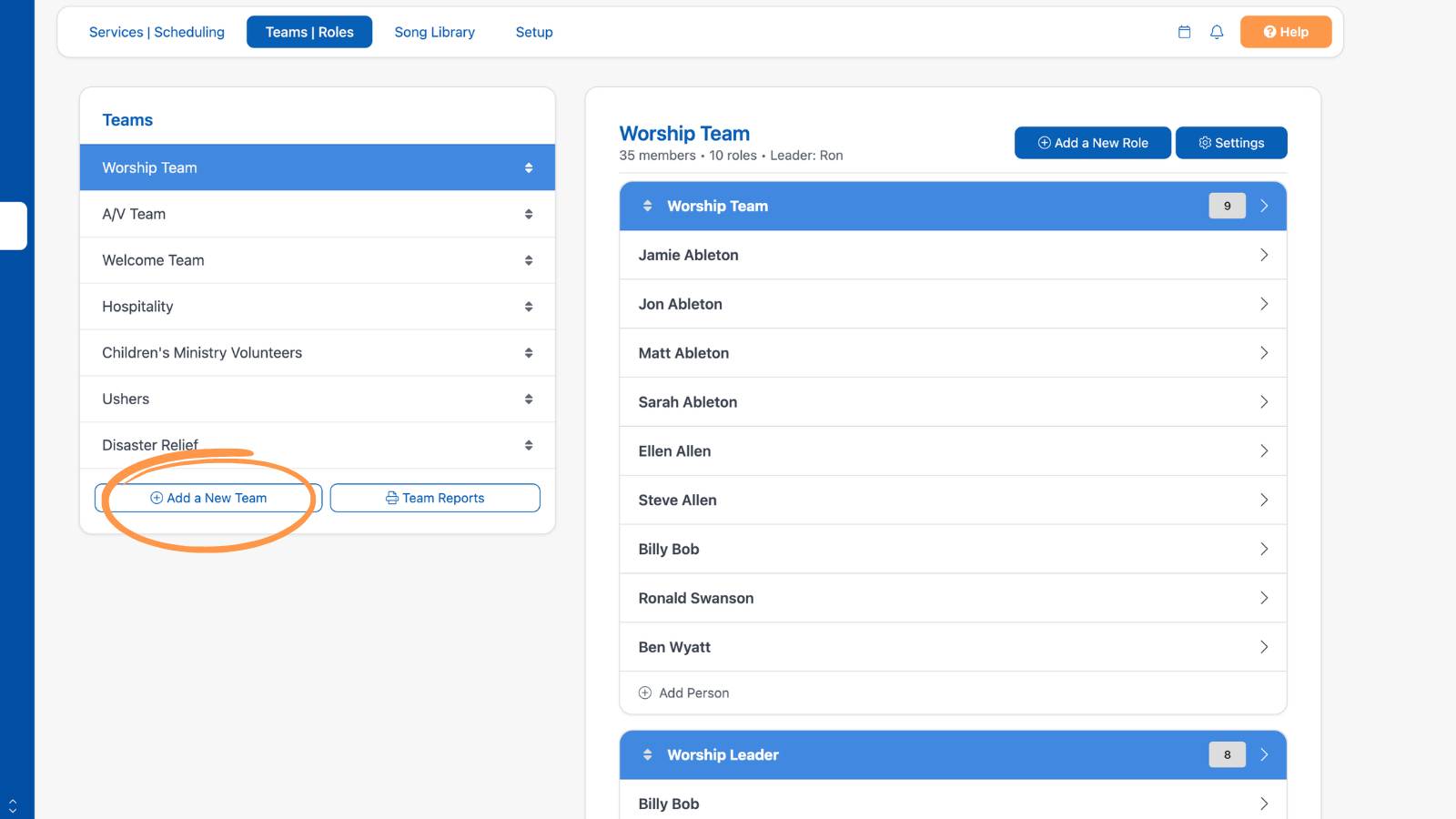Click the sort handle on Disaster Relief row

tap(529, 445)
